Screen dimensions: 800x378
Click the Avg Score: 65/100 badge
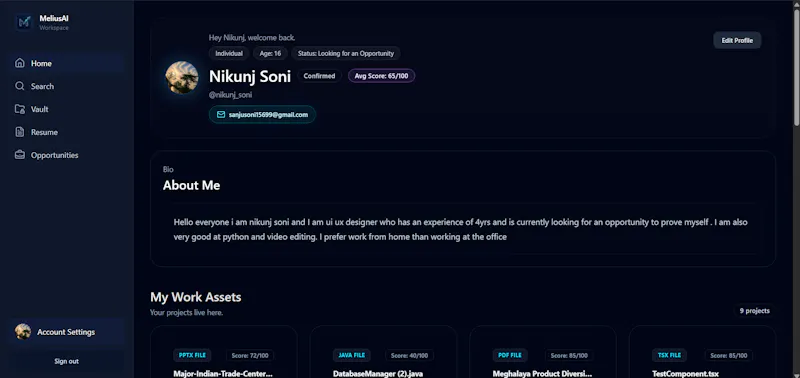382,76
